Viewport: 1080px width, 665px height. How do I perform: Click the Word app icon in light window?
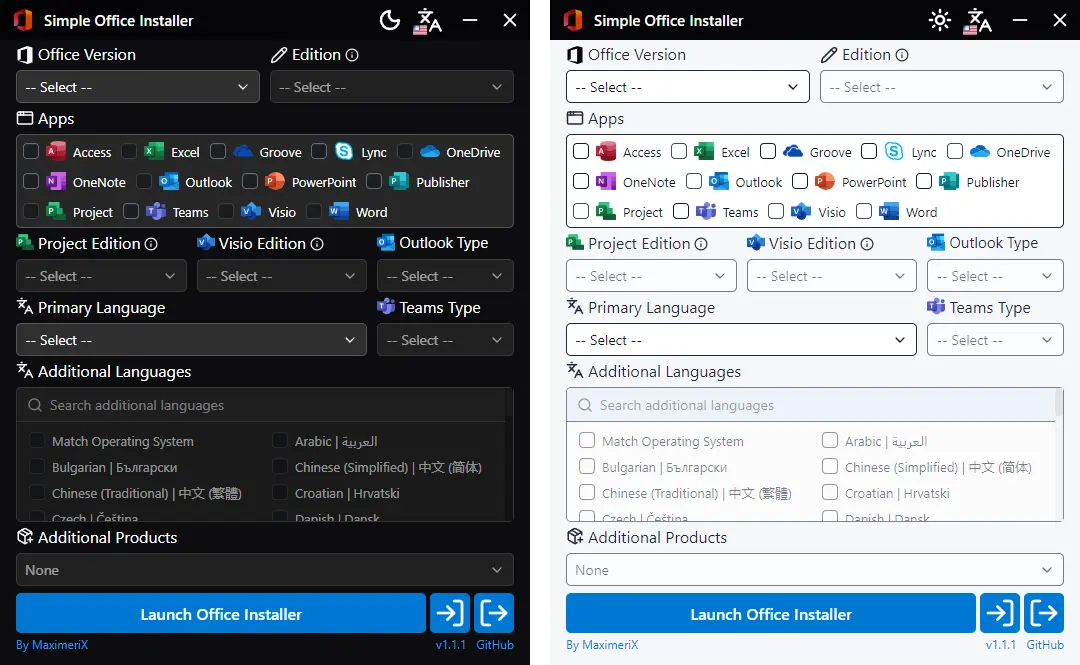point(889,212)
